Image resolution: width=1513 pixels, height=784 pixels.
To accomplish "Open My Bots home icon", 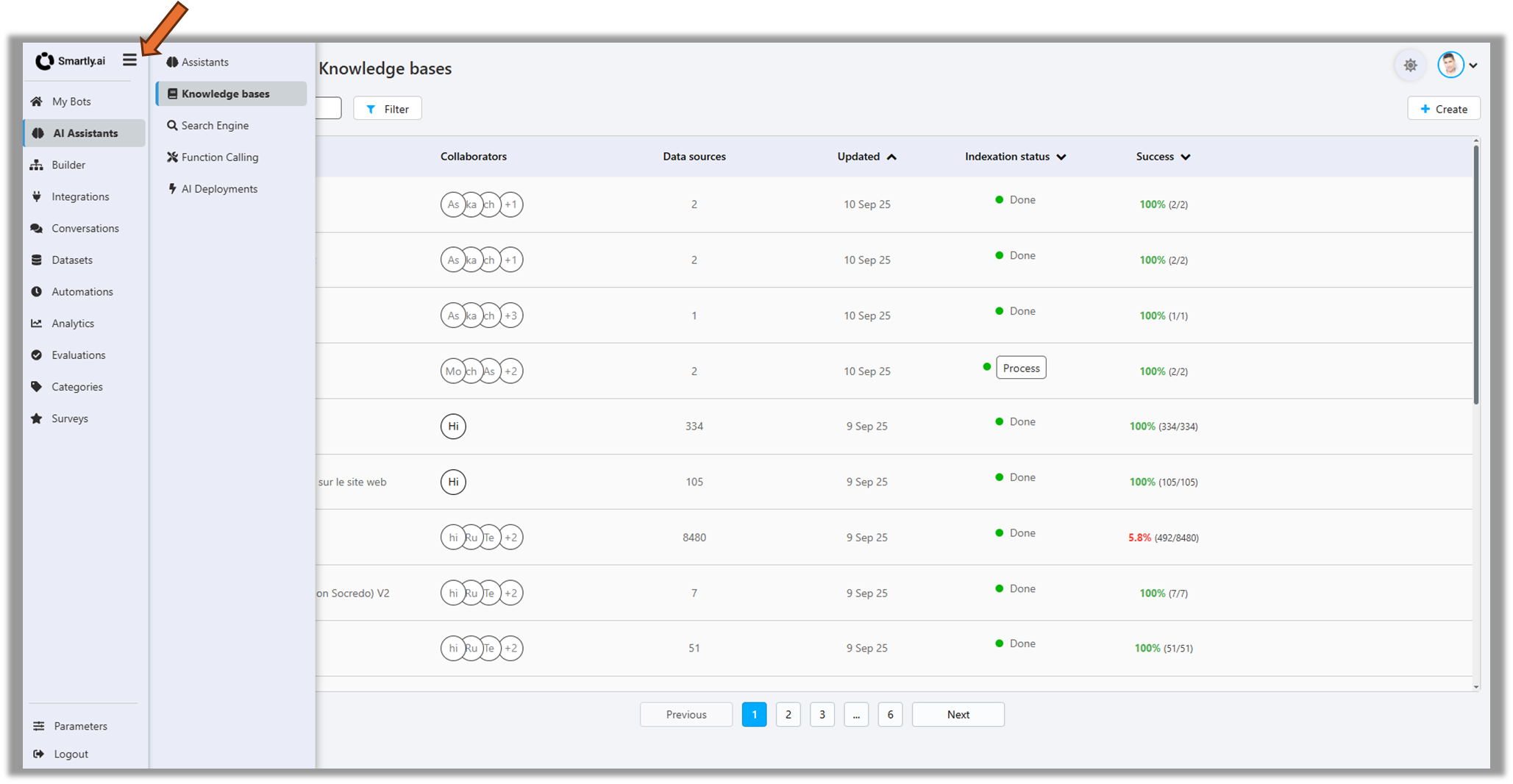I will [x=37, y=101].
